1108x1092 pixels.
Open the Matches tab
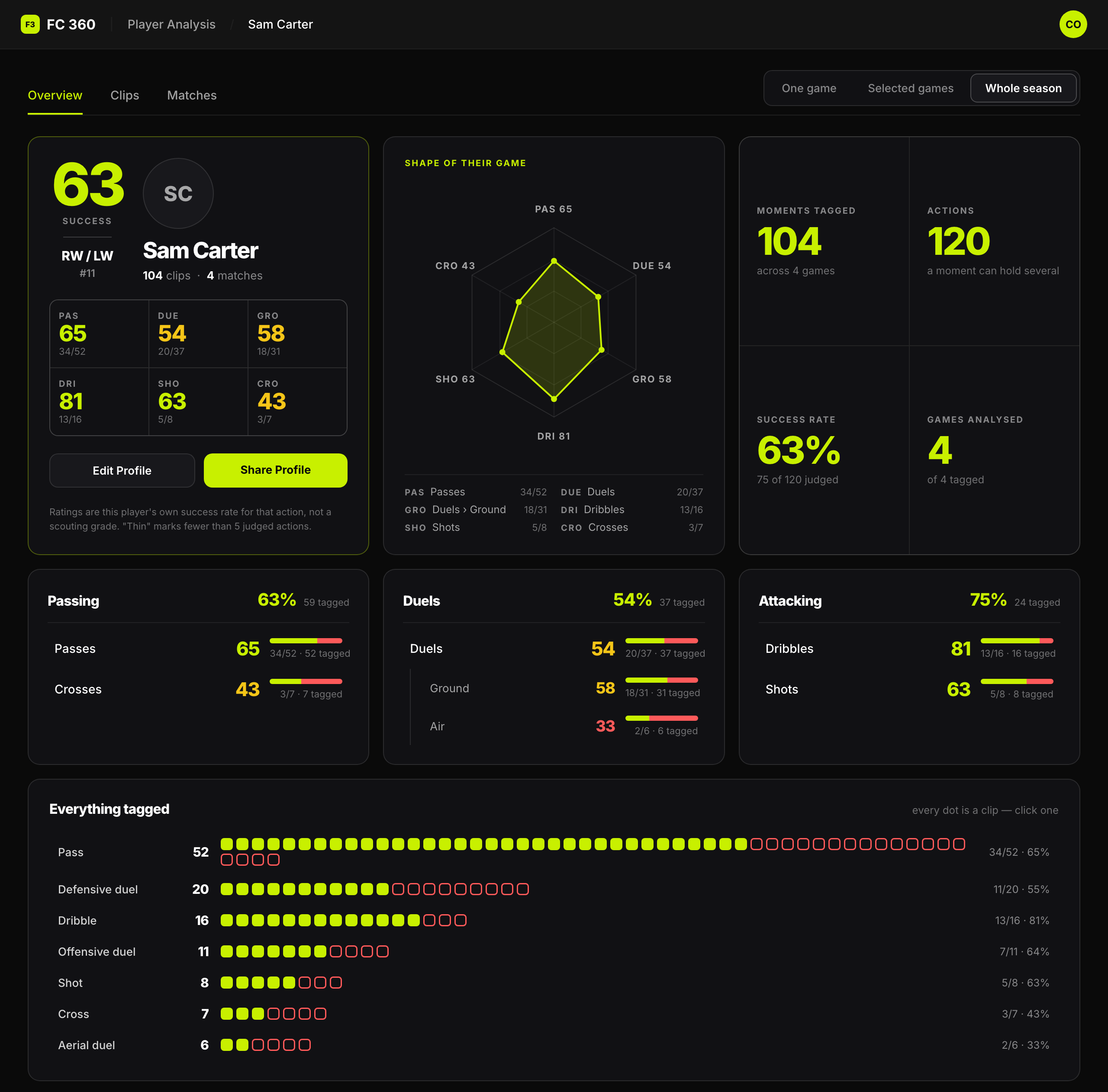192,95
